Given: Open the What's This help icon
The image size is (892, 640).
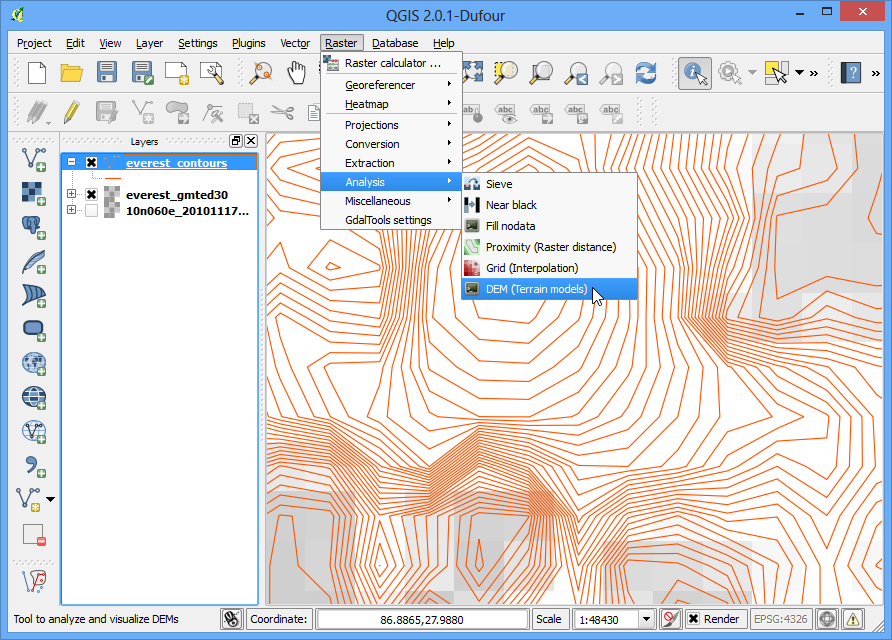Looking at the screenshot, I should click(850, 73).
